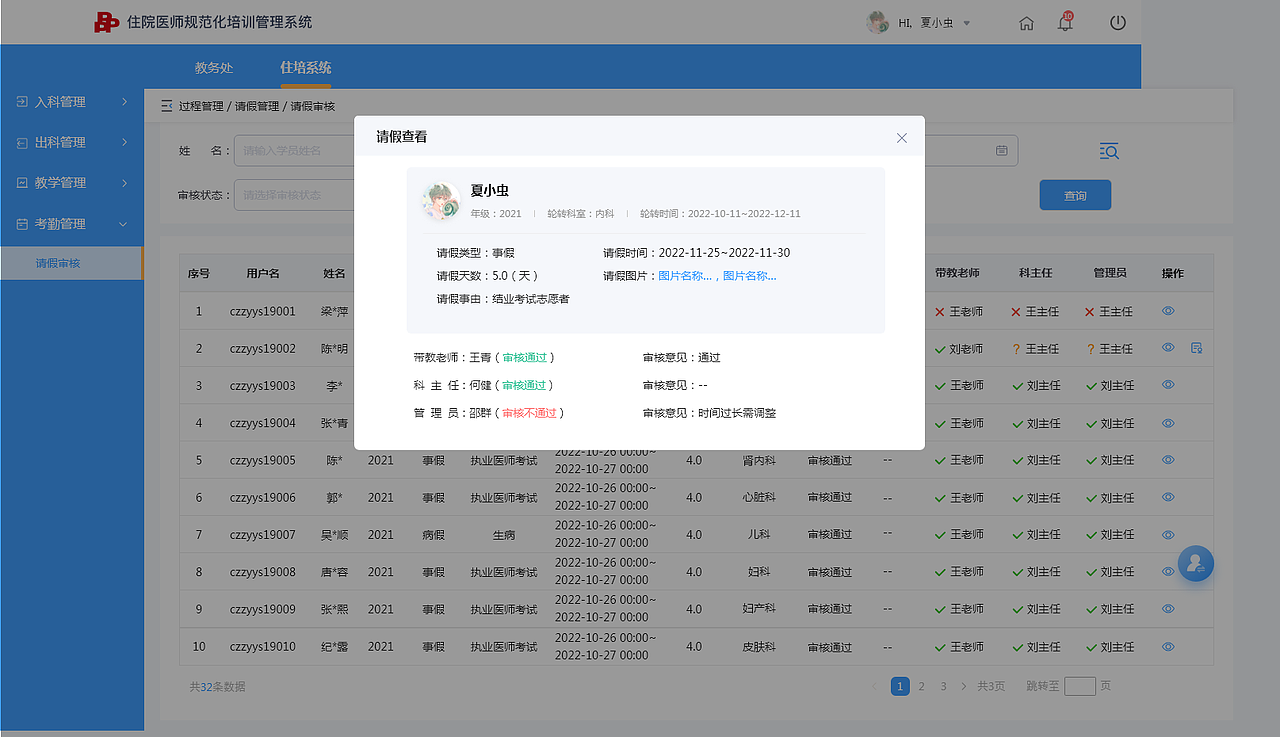Screen dimensions: 1280x737
Task: Click the power logout icon
Action: (1118, 23)
